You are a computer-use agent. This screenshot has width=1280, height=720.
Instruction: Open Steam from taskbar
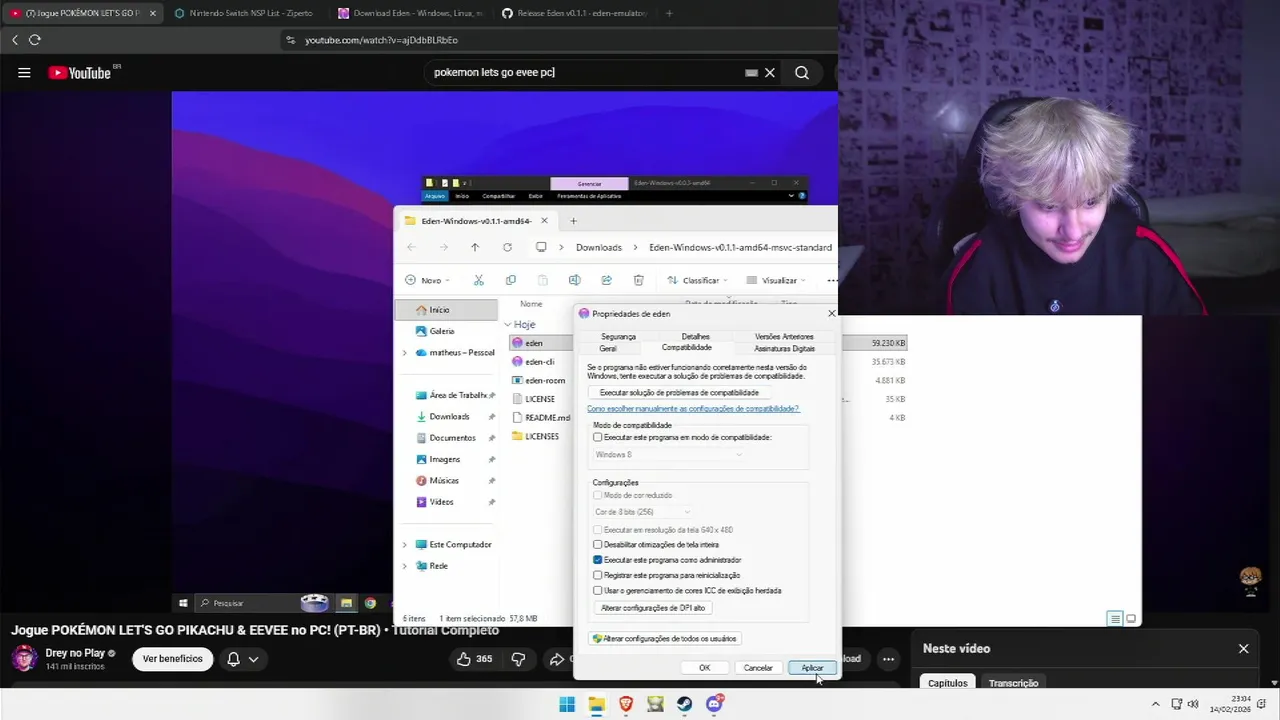685,705
